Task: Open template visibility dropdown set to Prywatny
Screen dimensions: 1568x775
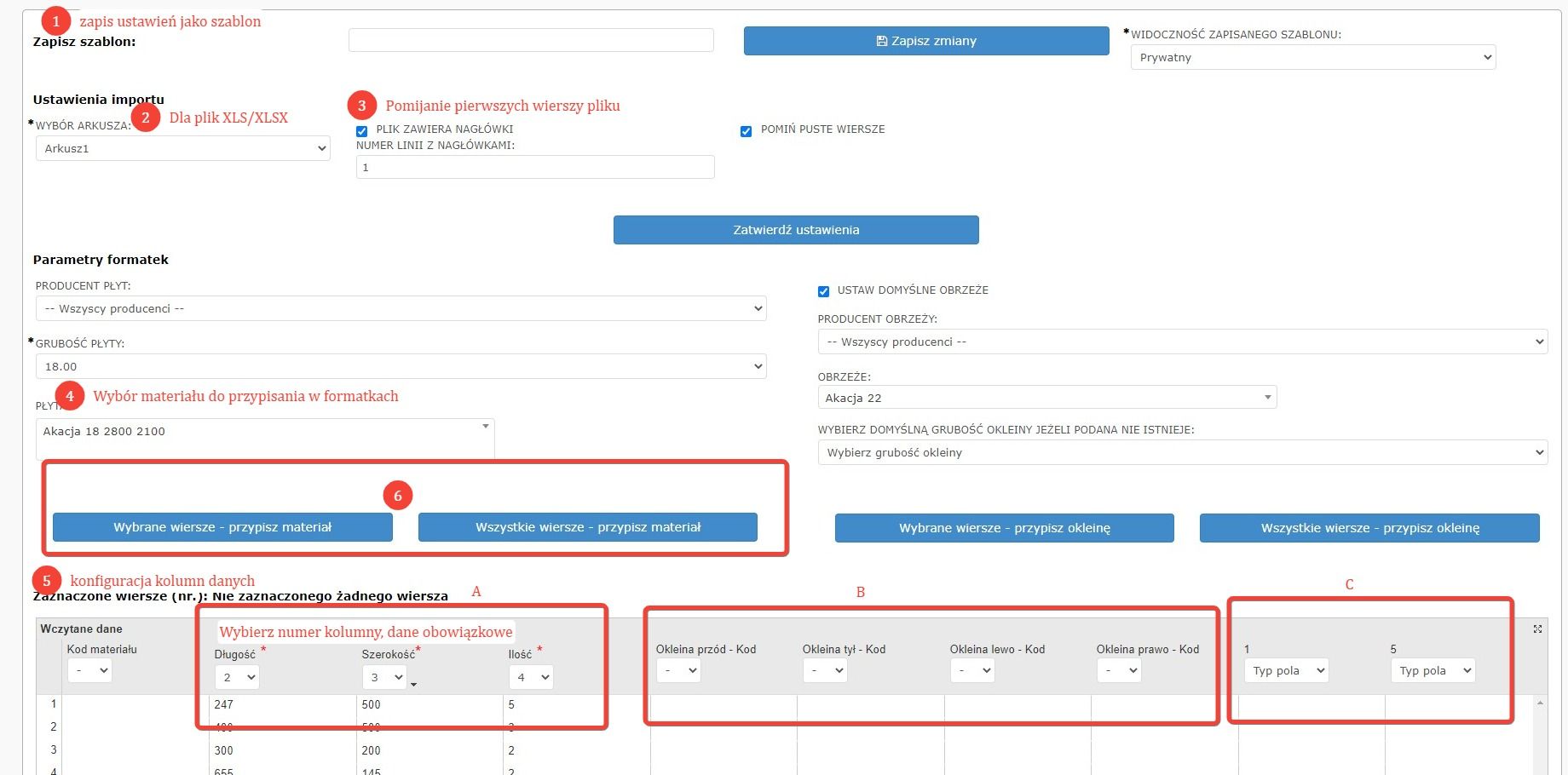Action: tap(1312, 58)
